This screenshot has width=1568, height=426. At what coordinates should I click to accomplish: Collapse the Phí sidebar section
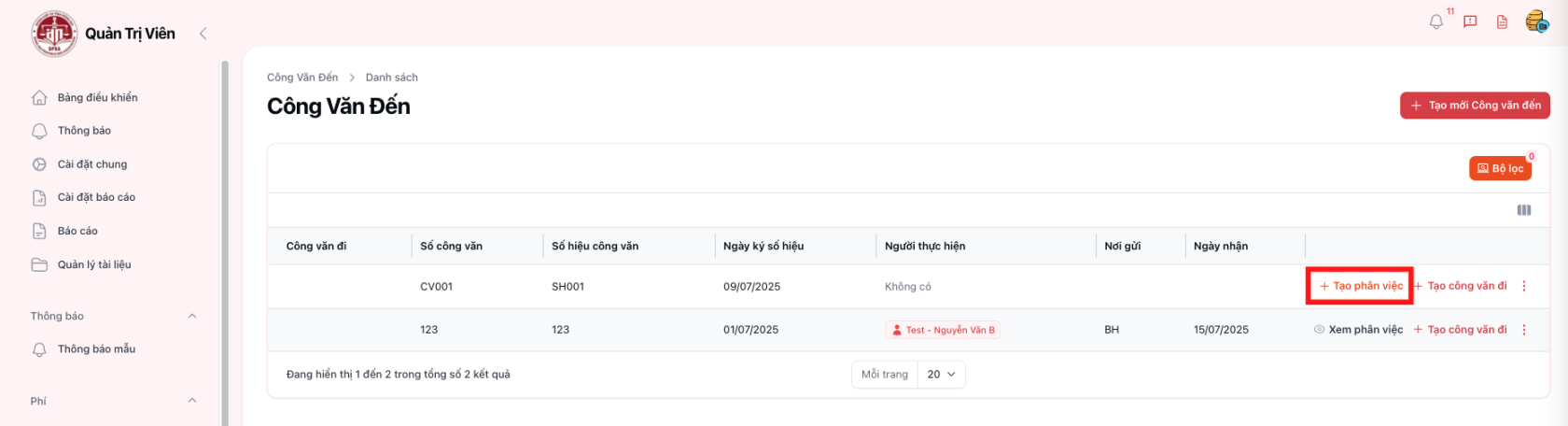tap(192, 401)
